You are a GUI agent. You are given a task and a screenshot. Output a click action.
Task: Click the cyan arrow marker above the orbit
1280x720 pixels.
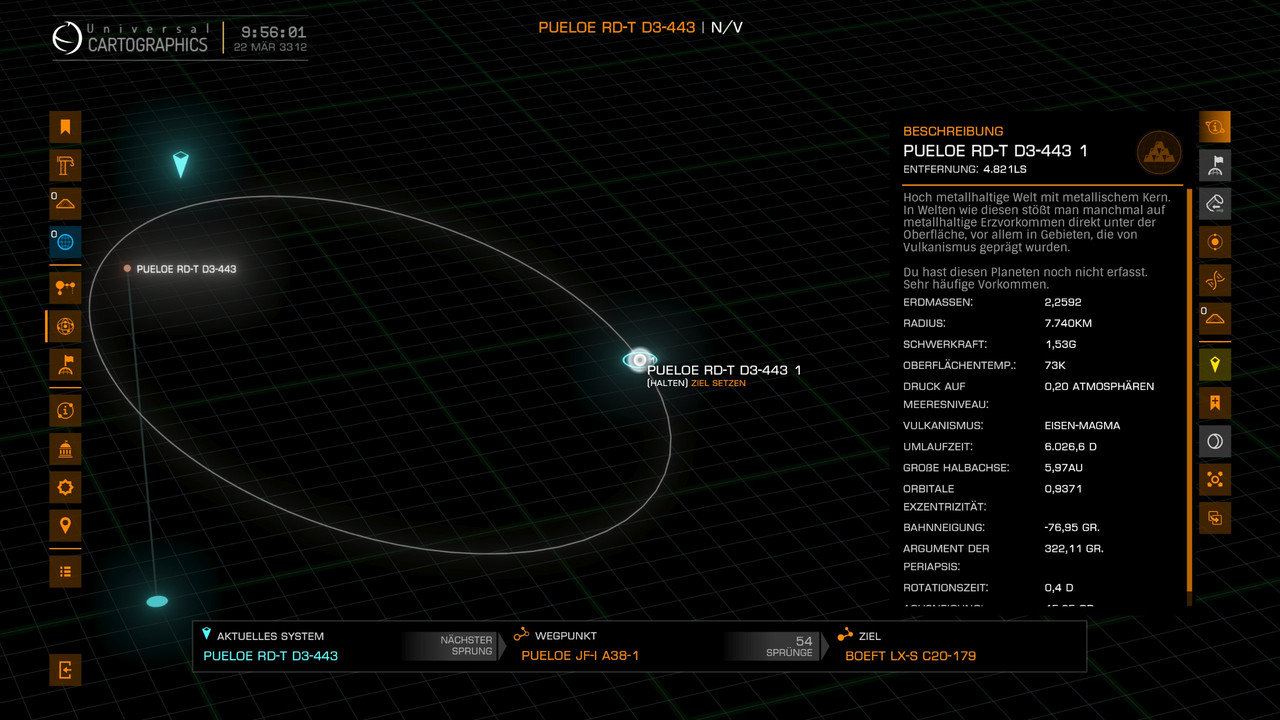180,164
